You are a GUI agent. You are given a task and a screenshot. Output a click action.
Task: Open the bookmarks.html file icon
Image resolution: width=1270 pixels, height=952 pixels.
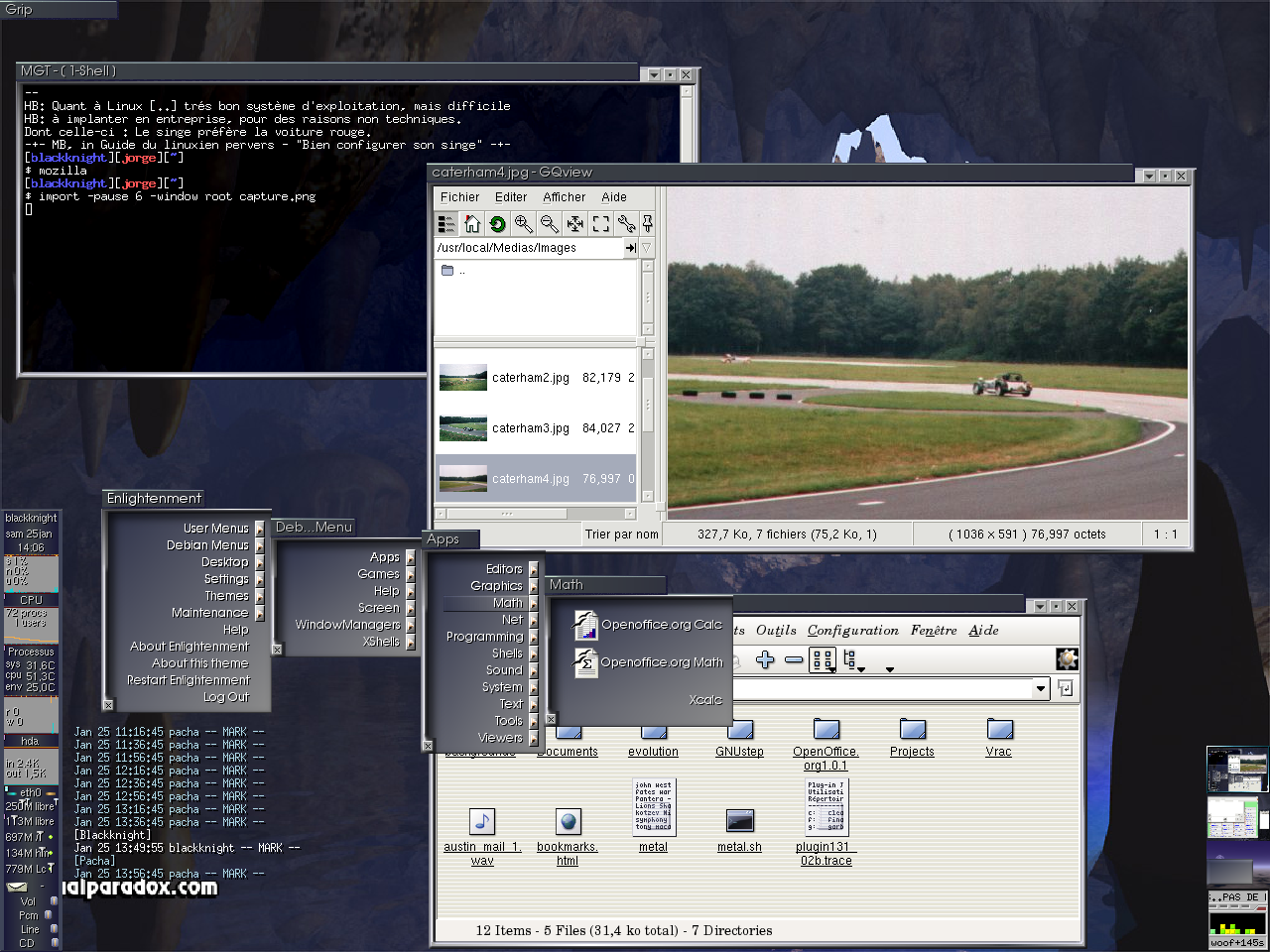pos(569,821)
